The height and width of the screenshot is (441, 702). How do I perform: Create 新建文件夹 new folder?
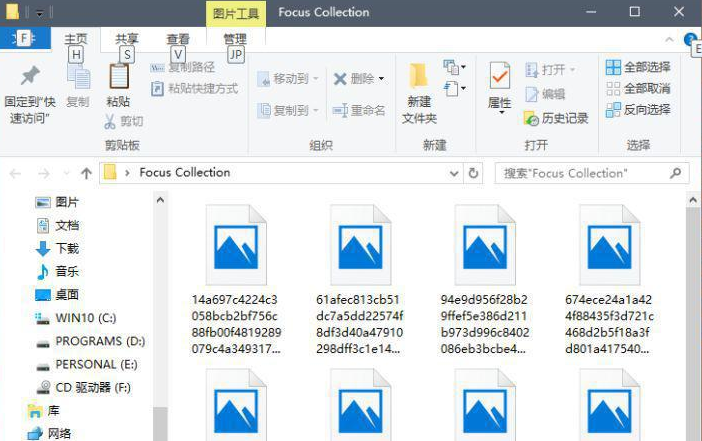pos(419,94)
